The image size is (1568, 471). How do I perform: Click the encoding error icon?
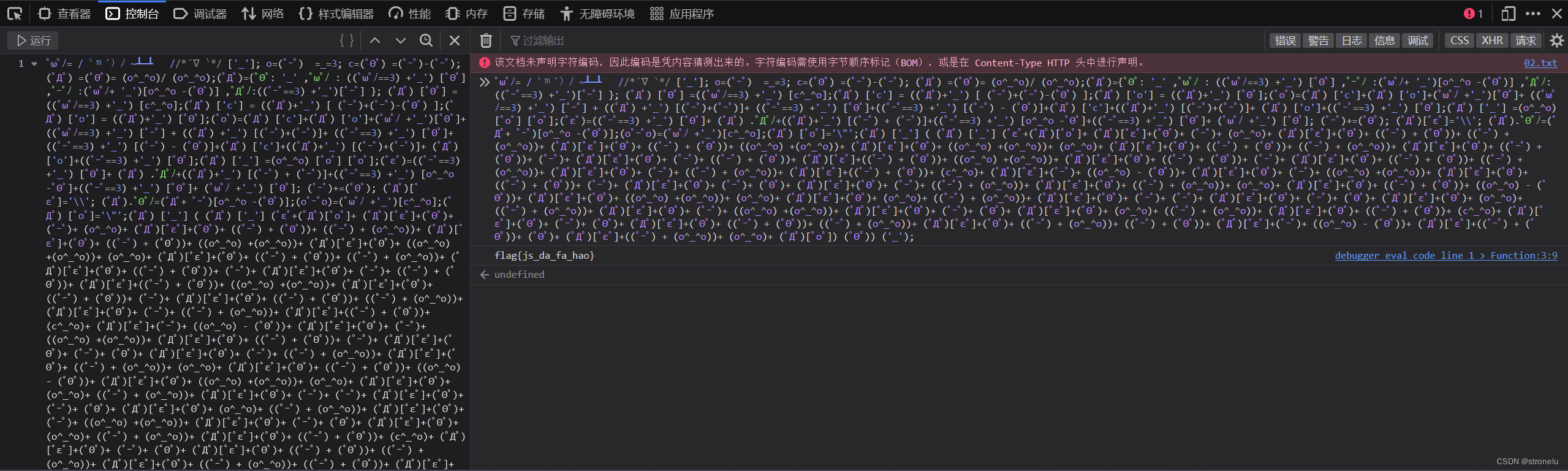[x=485, y=63]
